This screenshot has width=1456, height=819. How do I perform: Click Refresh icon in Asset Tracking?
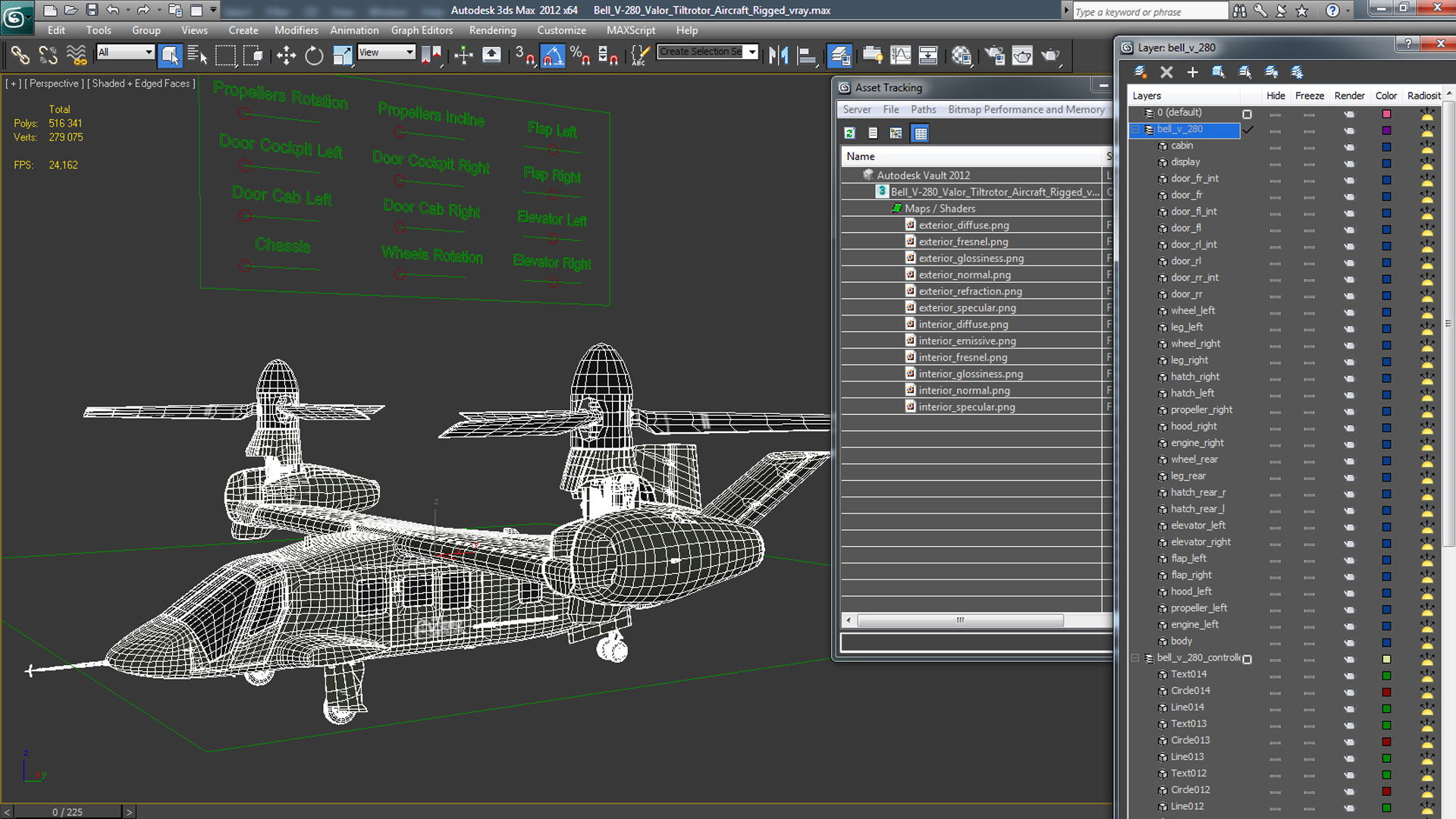click(849, 133)
